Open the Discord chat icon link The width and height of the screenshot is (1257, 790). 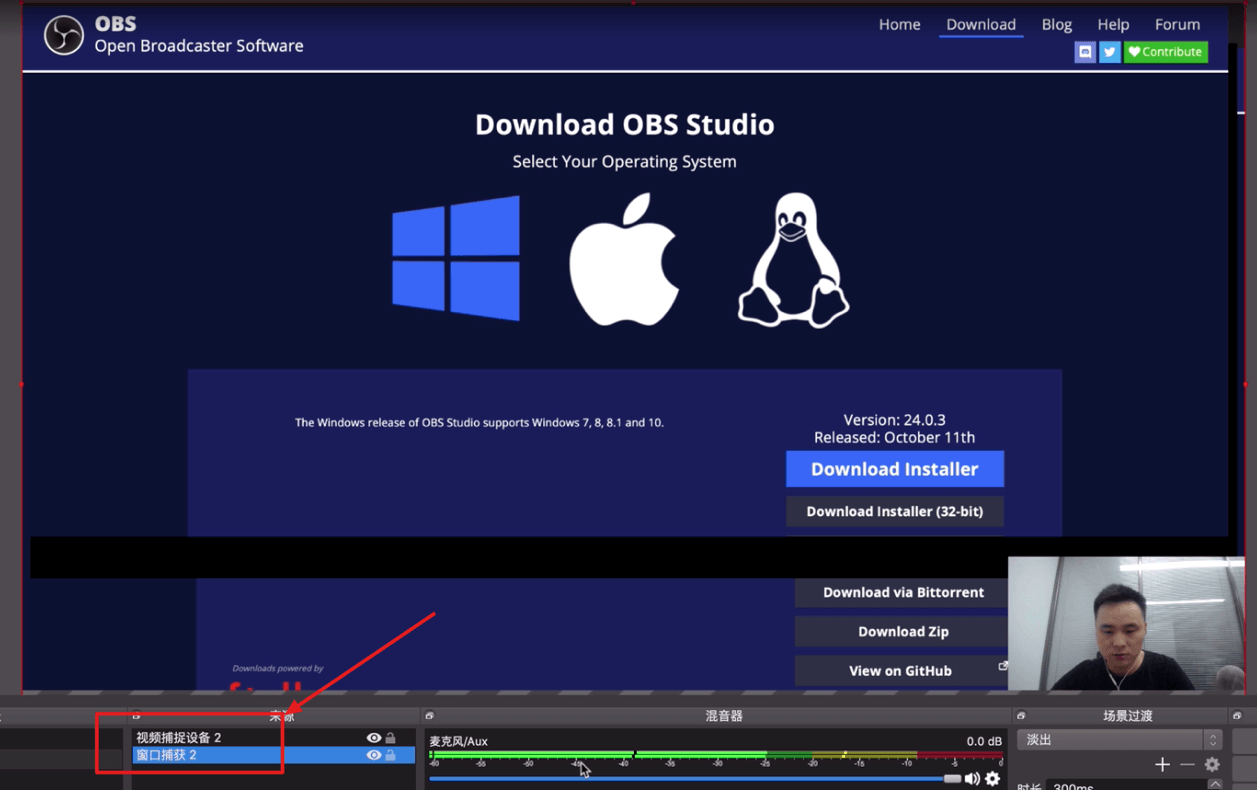coord(1085,52)
